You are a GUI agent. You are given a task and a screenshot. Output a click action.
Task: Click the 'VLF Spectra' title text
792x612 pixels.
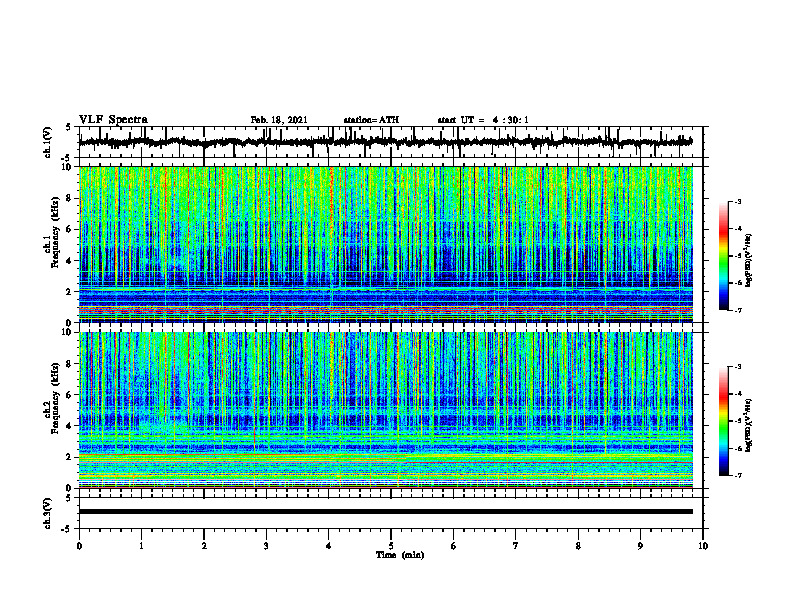pyautogui.click(x=113, y=120)
